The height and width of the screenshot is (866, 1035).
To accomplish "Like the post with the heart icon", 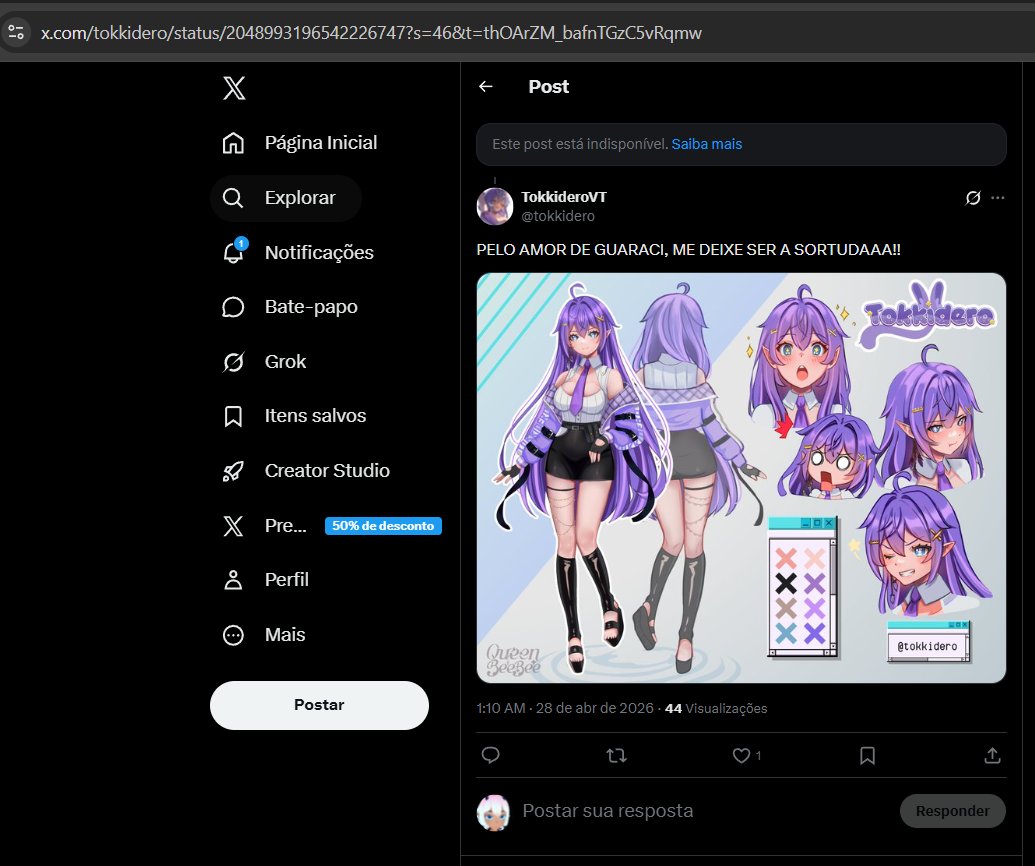I will click(x=741, y=755).
